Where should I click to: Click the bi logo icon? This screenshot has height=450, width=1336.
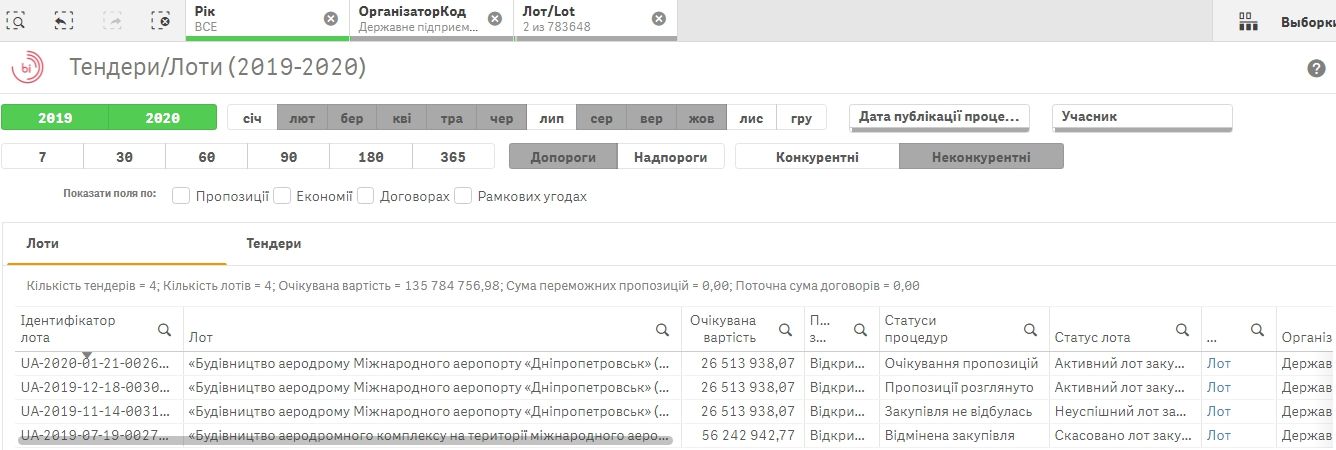(27, 67)
